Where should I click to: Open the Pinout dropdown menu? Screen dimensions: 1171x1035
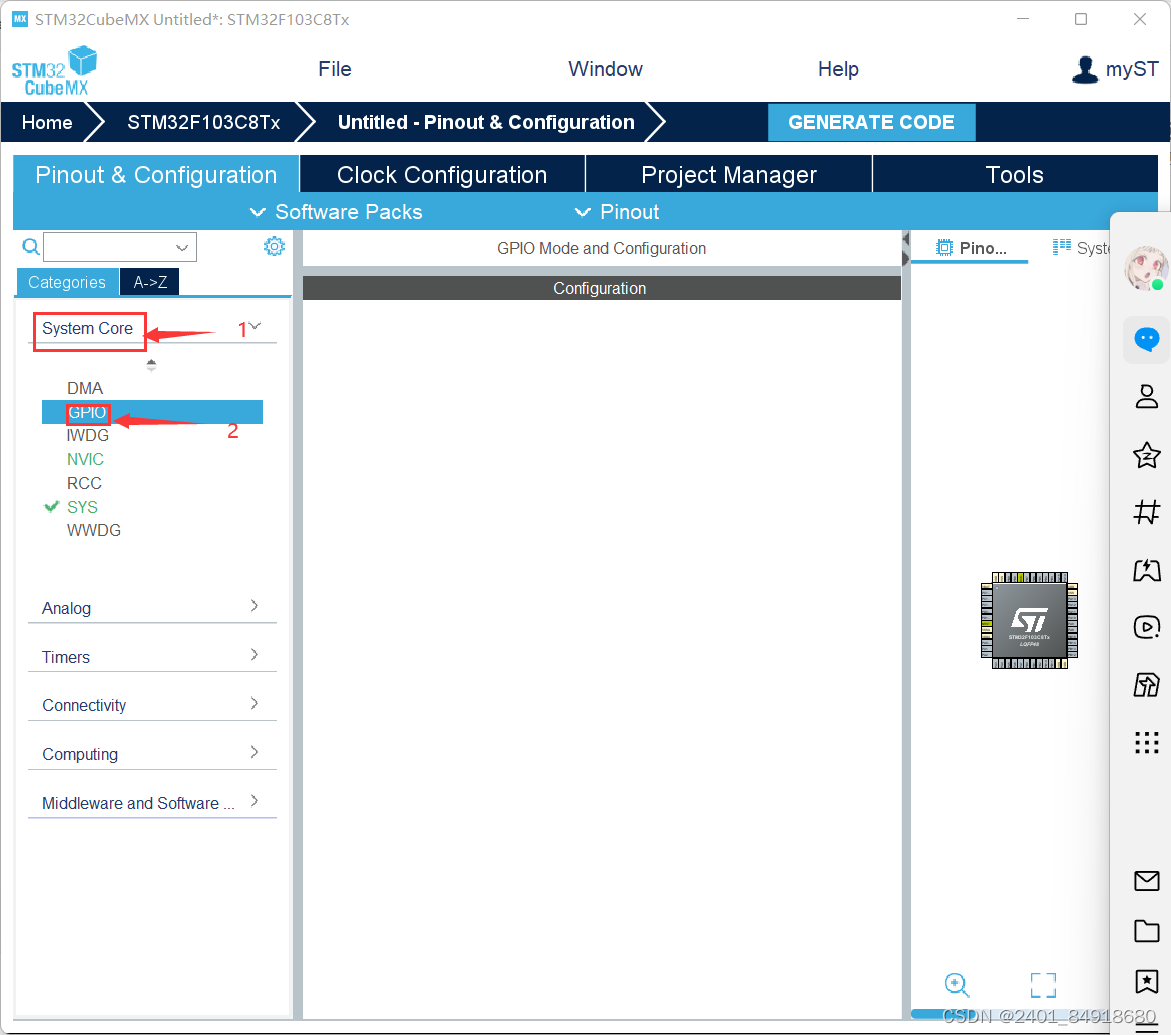(617, 212)
